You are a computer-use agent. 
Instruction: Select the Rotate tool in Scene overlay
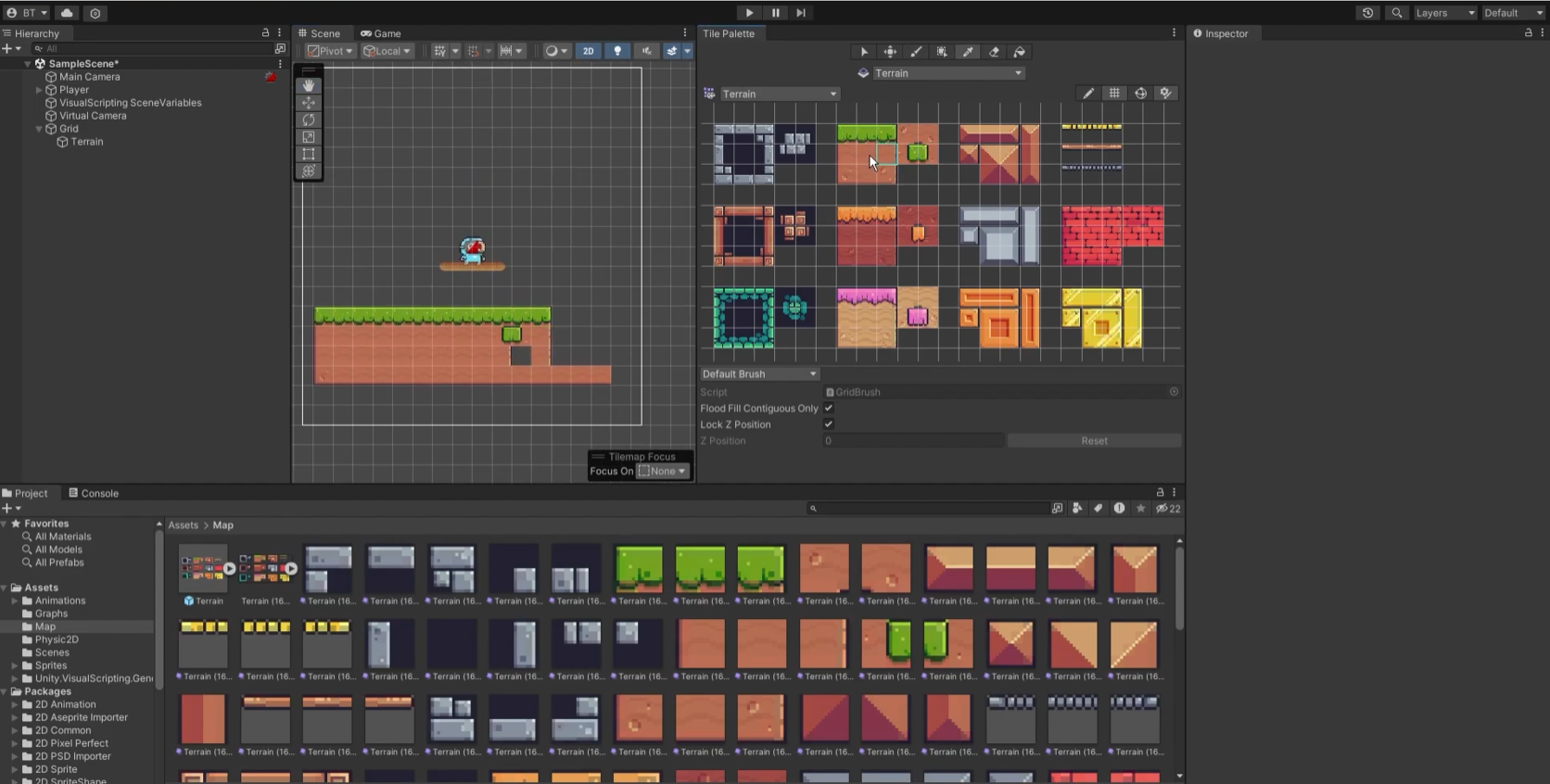tap(309, 120)
